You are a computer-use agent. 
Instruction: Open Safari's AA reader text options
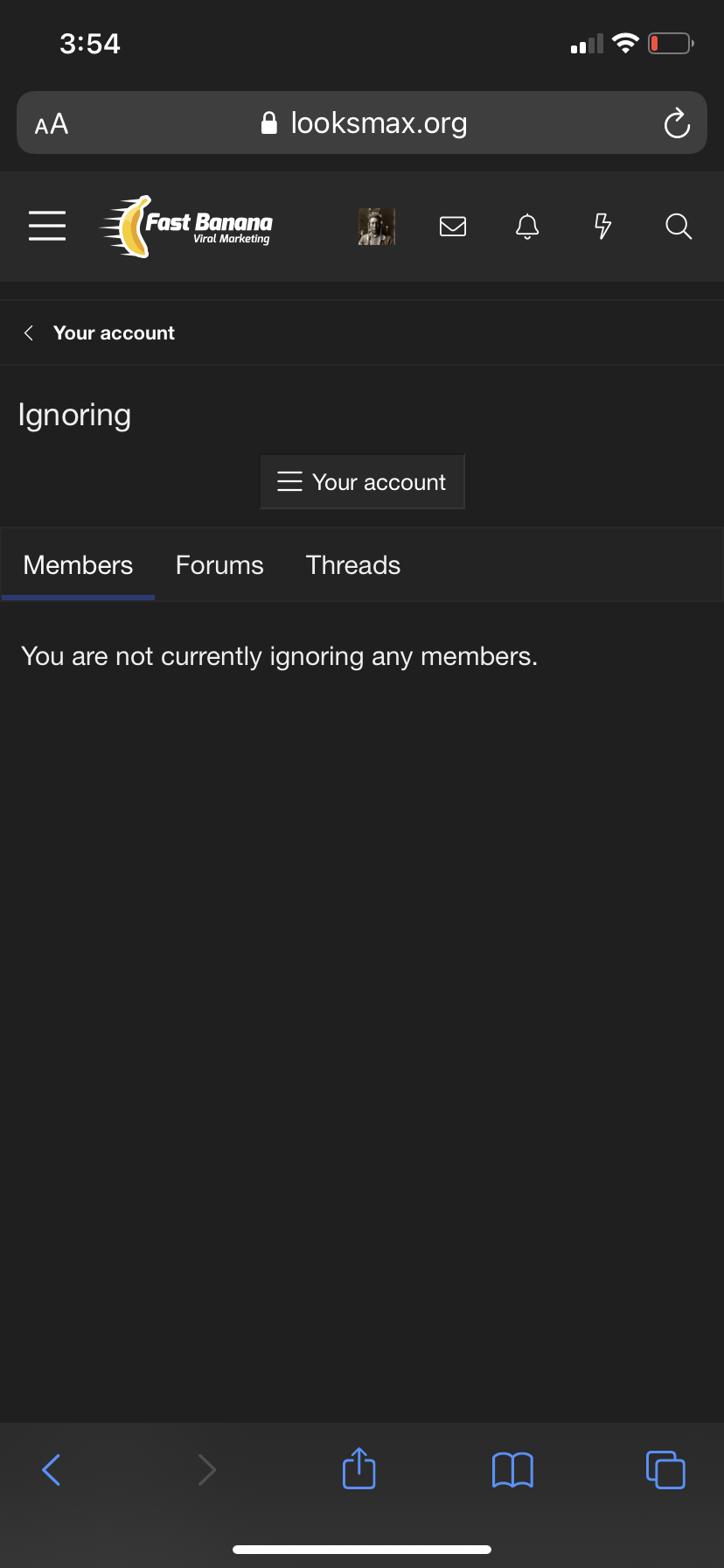52,124
